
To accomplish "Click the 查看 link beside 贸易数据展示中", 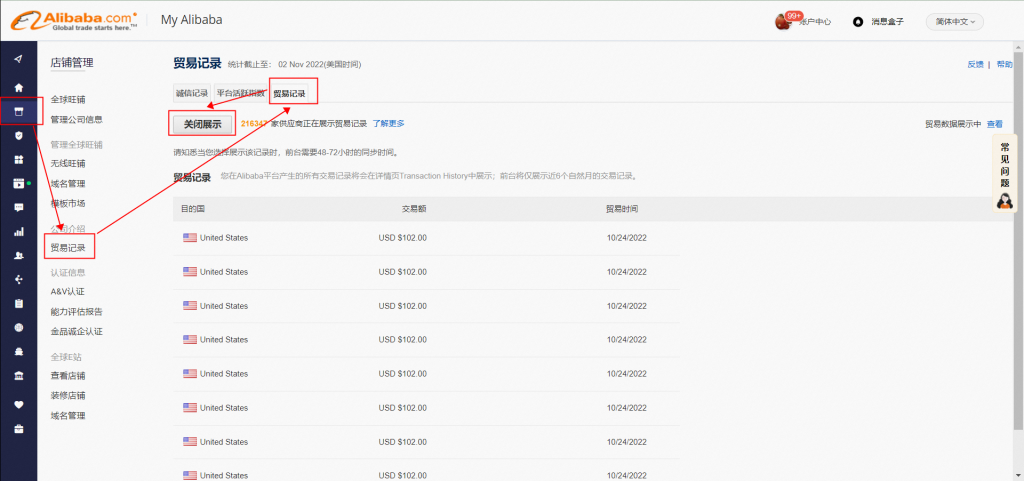I will [x=994, y=124].
